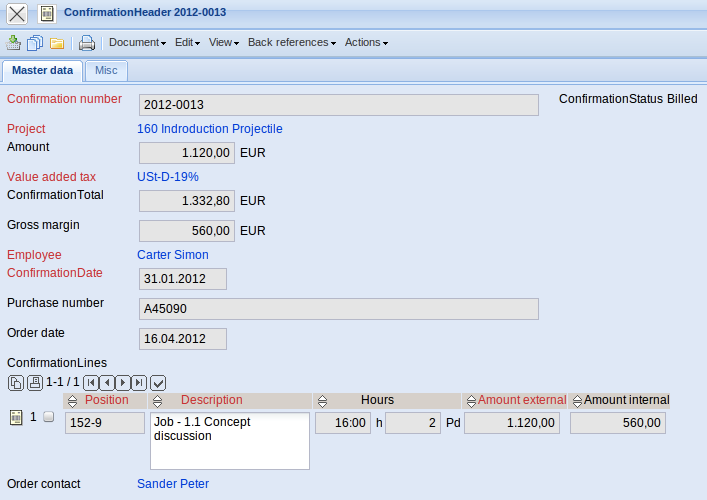Click the Gross margin field 560,00
Image resolution: width=707 pixels, height=500 pixels.
click(187, 231)
